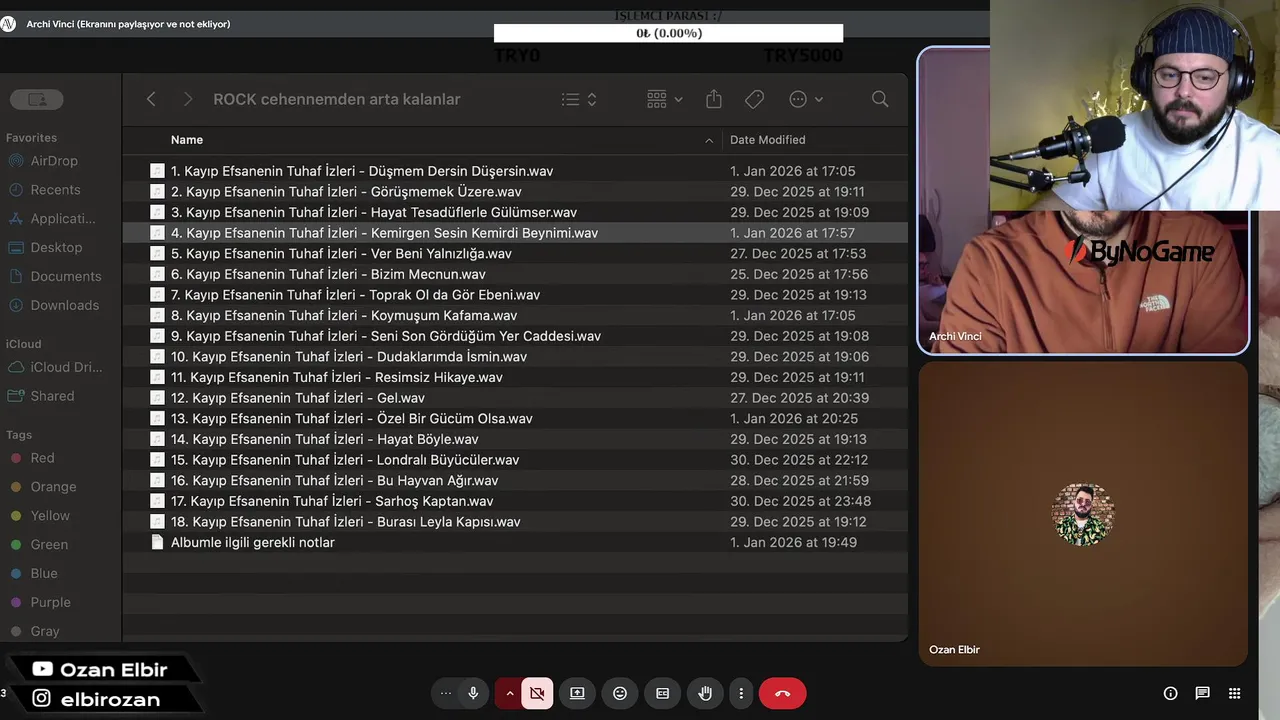Sort files by the Date Modified header
The width and height of the screenshot is (1280, 720).
[x=768, y=140]
